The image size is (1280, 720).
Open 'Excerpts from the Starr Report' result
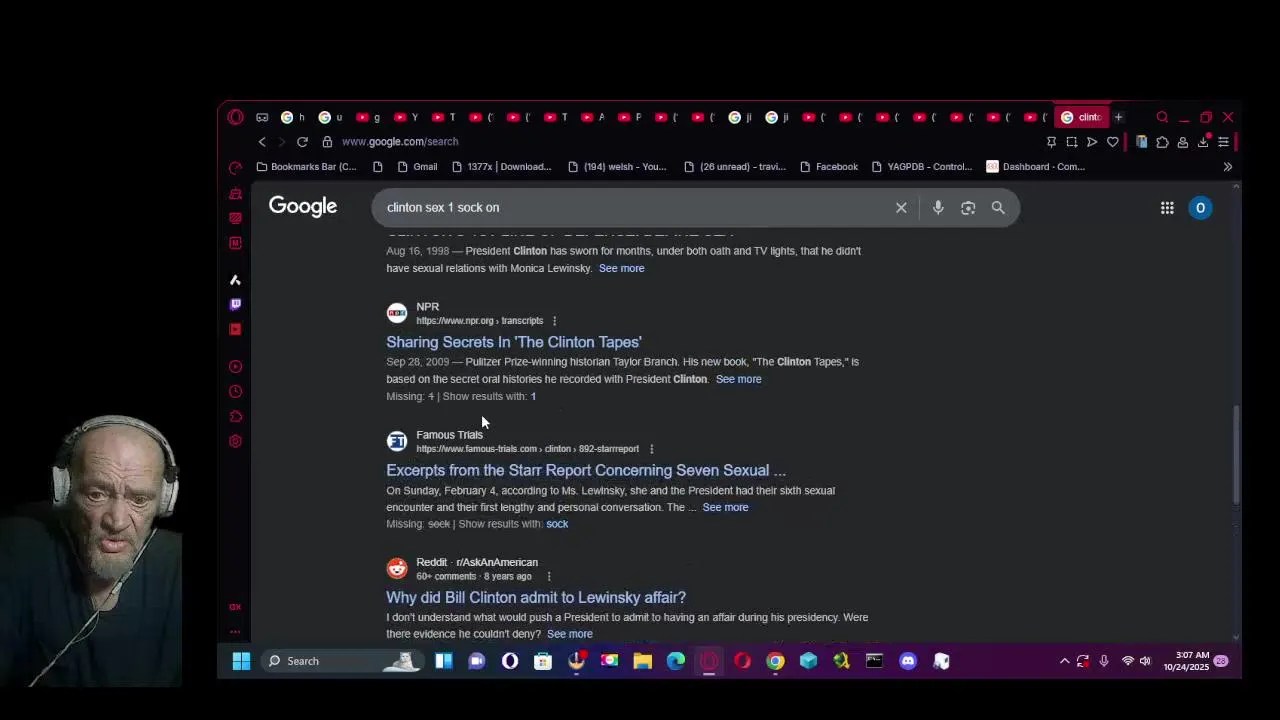pyautogui.click(x=586, y=470)
